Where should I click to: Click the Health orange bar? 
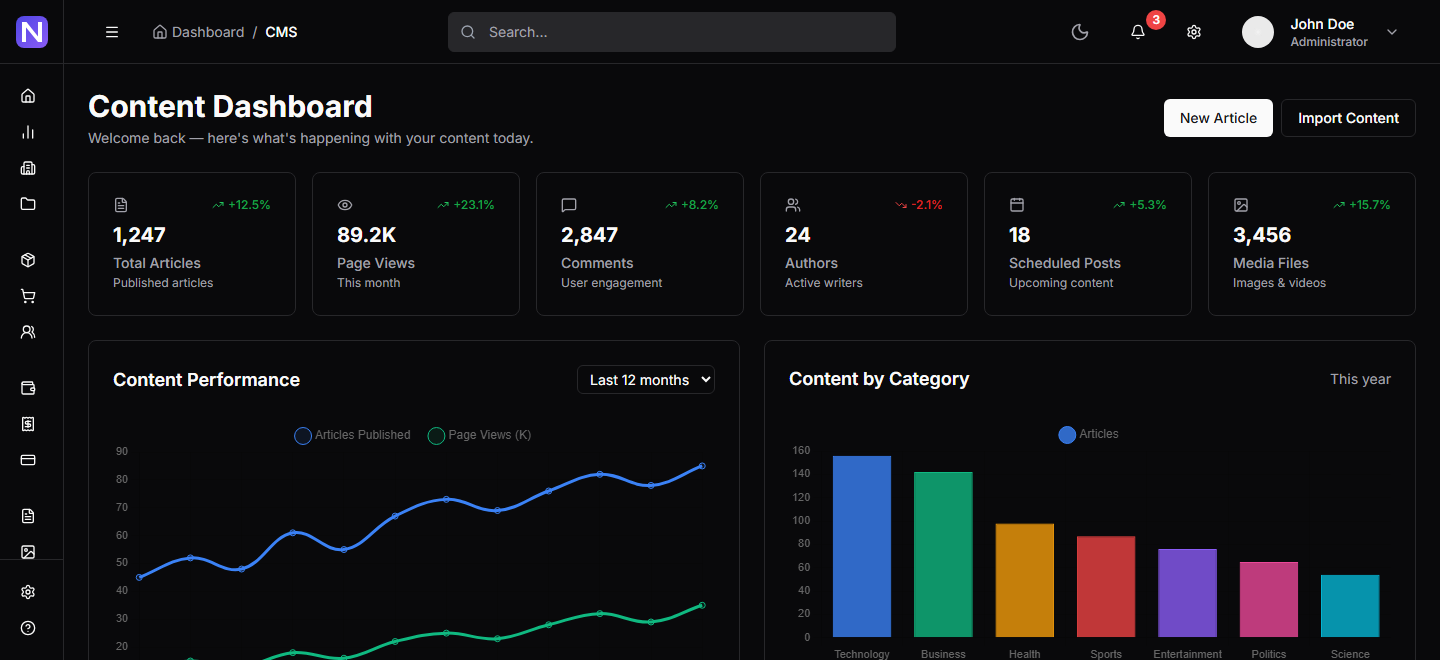click(x=1025, y=580)
